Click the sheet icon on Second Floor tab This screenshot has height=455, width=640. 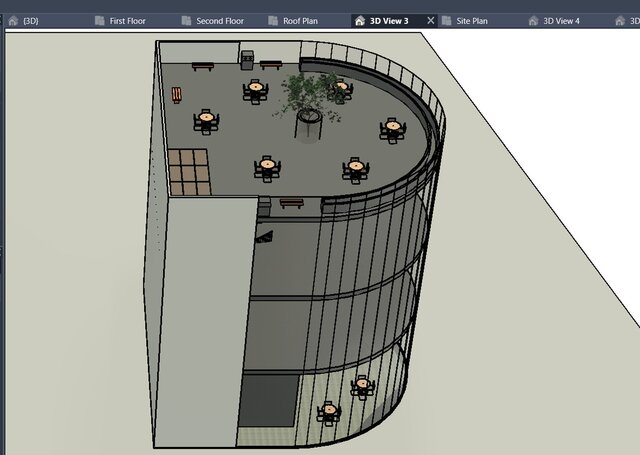[186, 21]
